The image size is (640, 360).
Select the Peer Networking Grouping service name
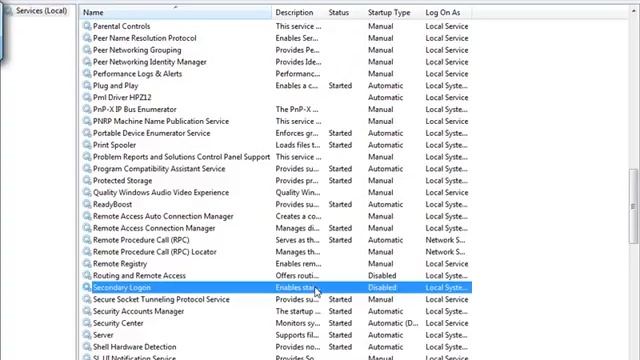[137, 50]
